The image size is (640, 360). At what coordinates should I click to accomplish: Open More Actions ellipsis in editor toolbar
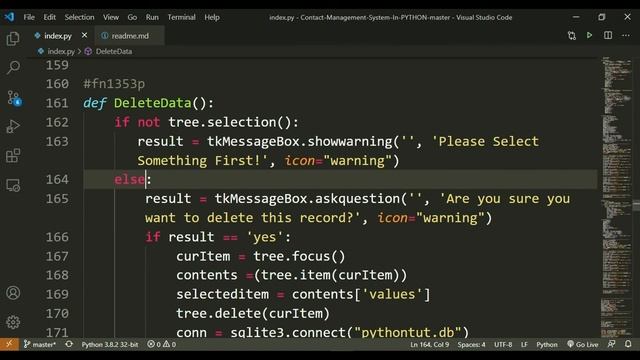coord(626,36)
